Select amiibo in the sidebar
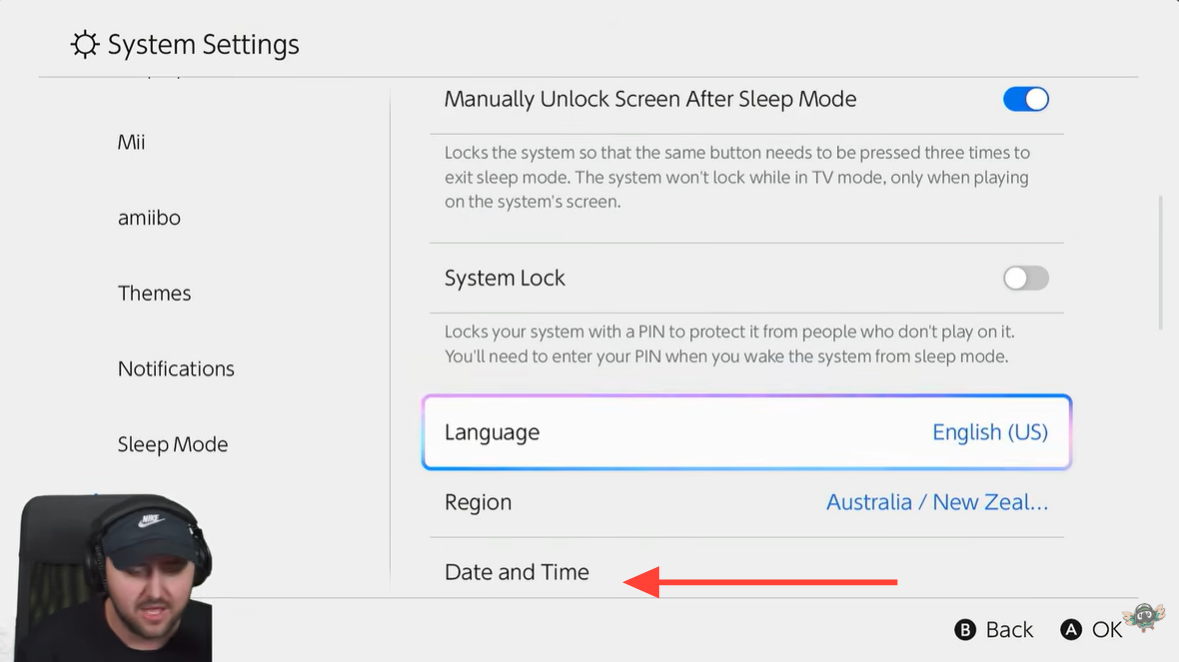This screenshot has height=662, width=1179. click(149, 218)
